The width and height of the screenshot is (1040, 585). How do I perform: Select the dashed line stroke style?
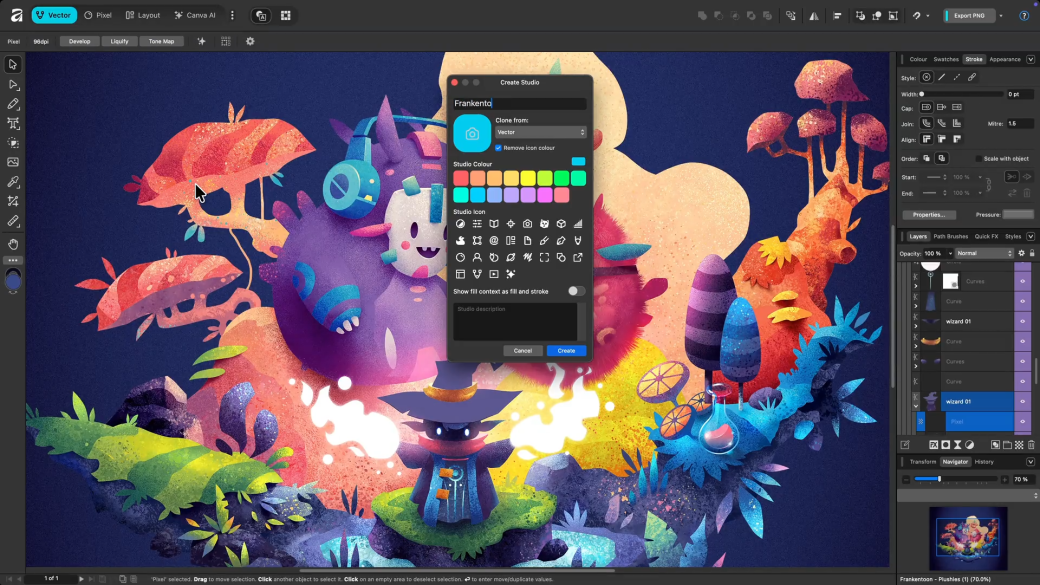coord(956,78)
